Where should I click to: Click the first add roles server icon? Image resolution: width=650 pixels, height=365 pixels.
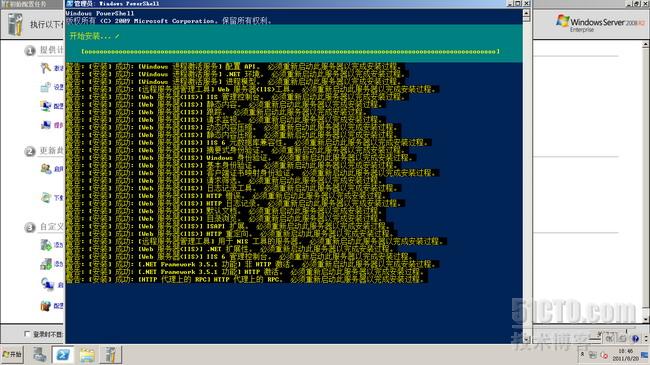[46, 245]
